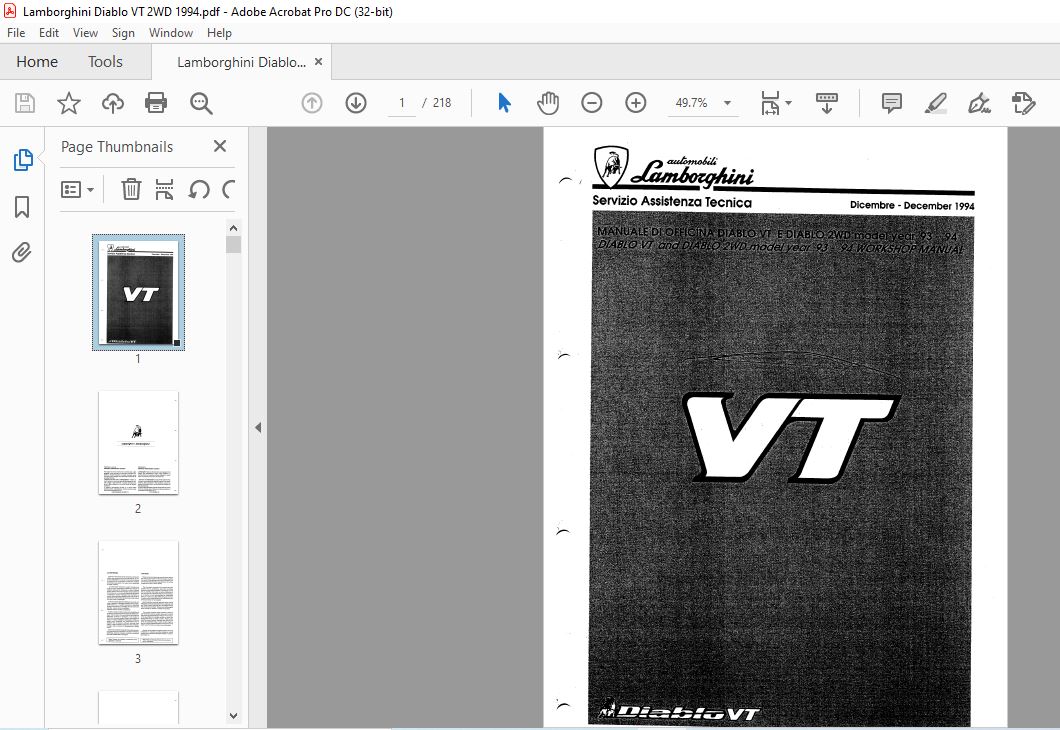The width and height of the screenshot is (1060, 730).
Task: Close the Lamborghini Diablo document tab
Action: click(x=318, y=62)
